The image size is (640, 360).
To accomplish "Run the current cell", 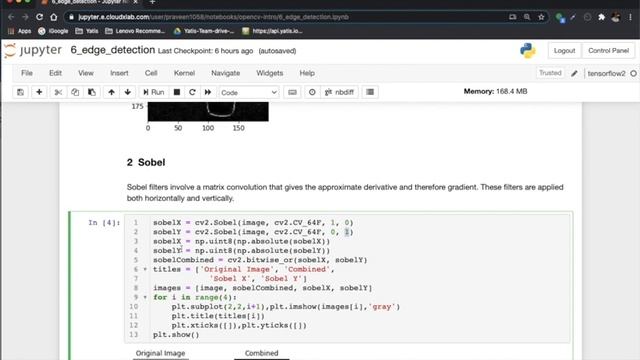I will click(x=153, y=92).
